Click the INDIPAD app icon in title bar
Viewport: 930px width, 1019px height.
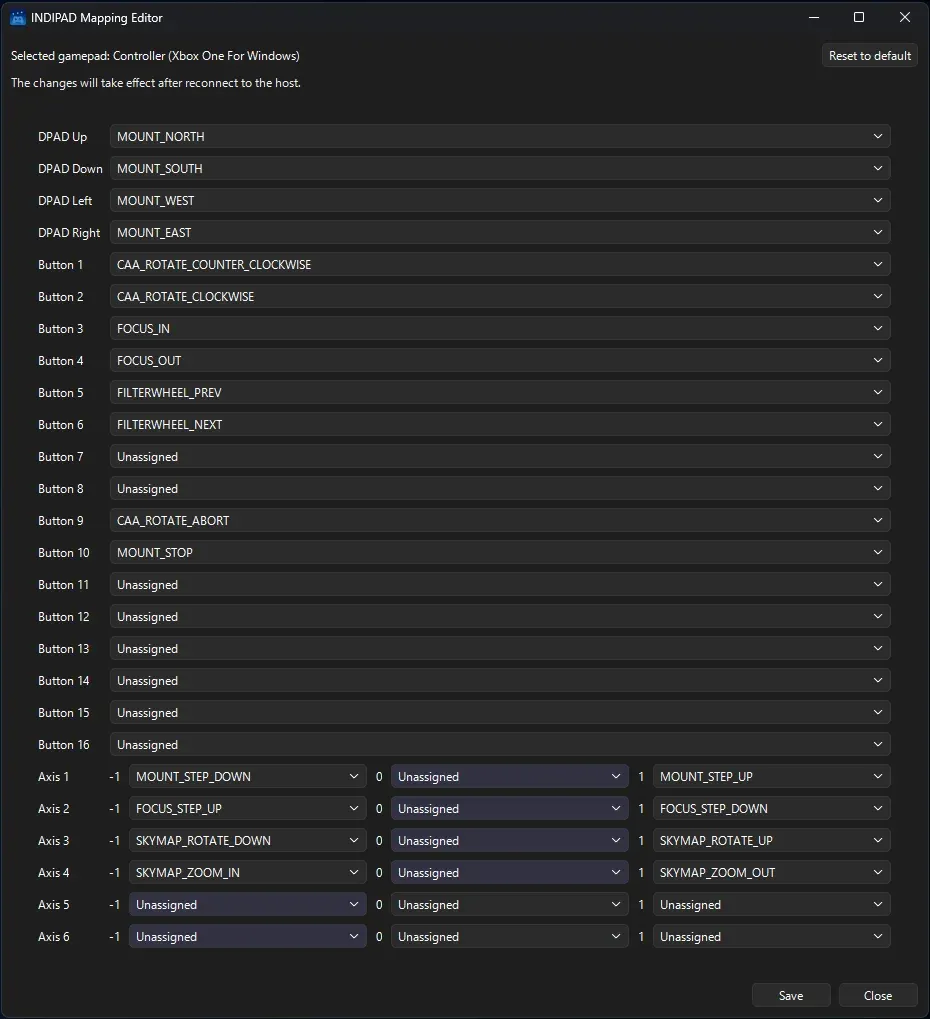18,18
